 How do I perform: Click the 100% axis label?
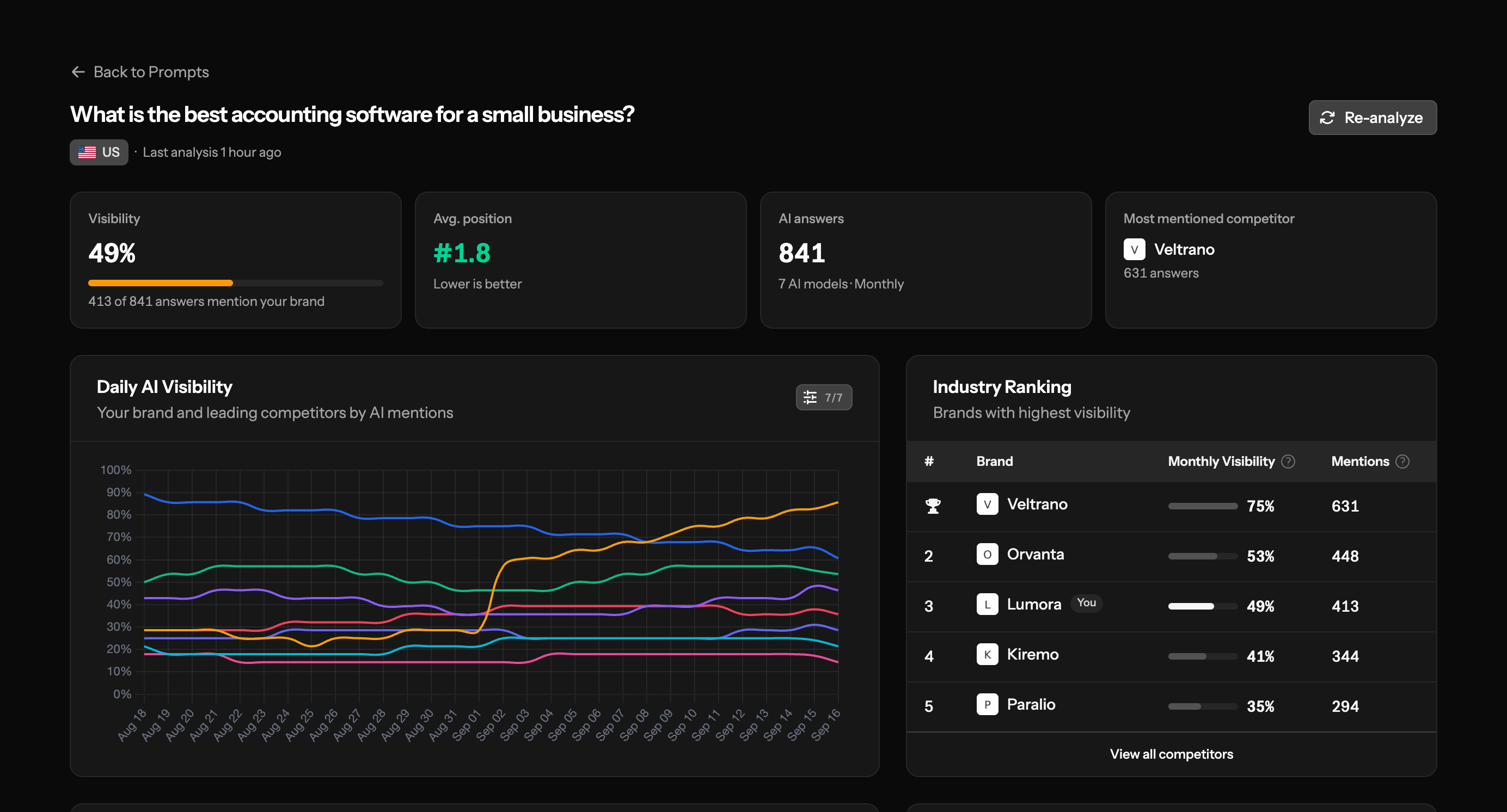(115, 470)
